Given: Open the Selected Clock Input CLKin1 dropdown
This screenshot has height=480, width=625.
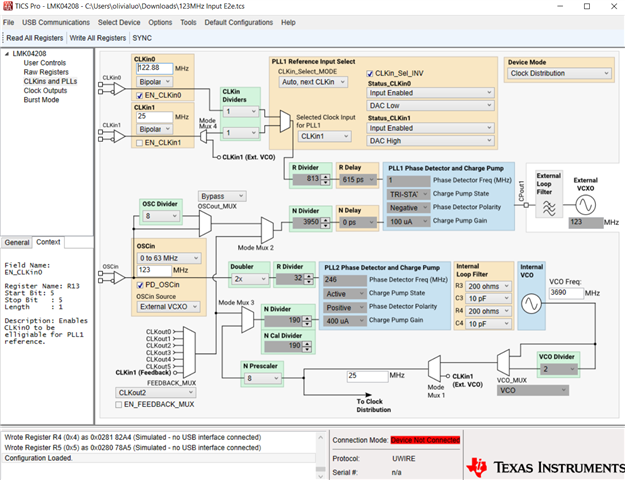Looking at the screenshot, I should tap(324, 136).
